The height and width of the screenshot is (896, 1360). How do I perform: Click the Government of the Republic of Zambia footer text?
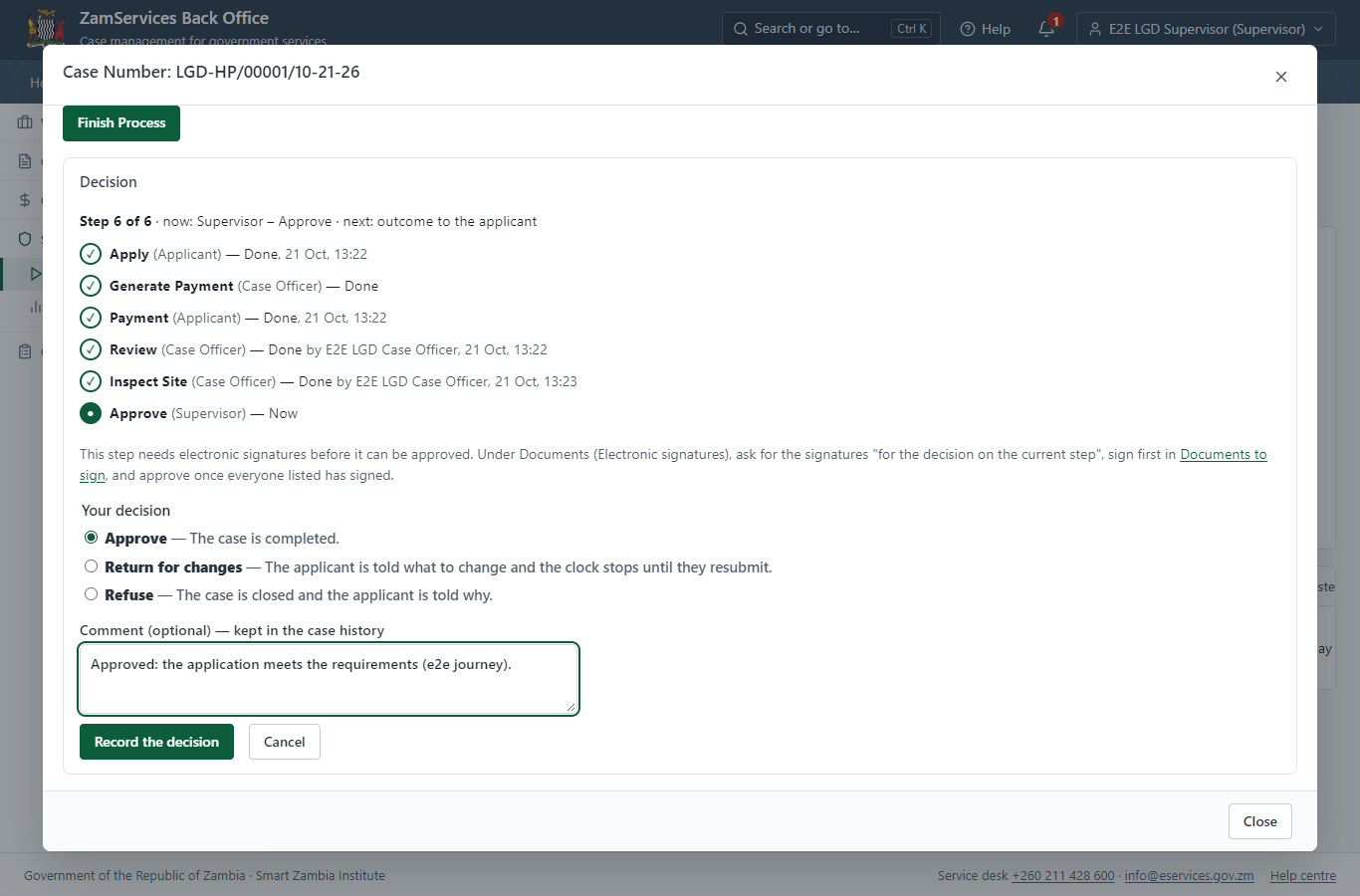click(x=204, y=876)
